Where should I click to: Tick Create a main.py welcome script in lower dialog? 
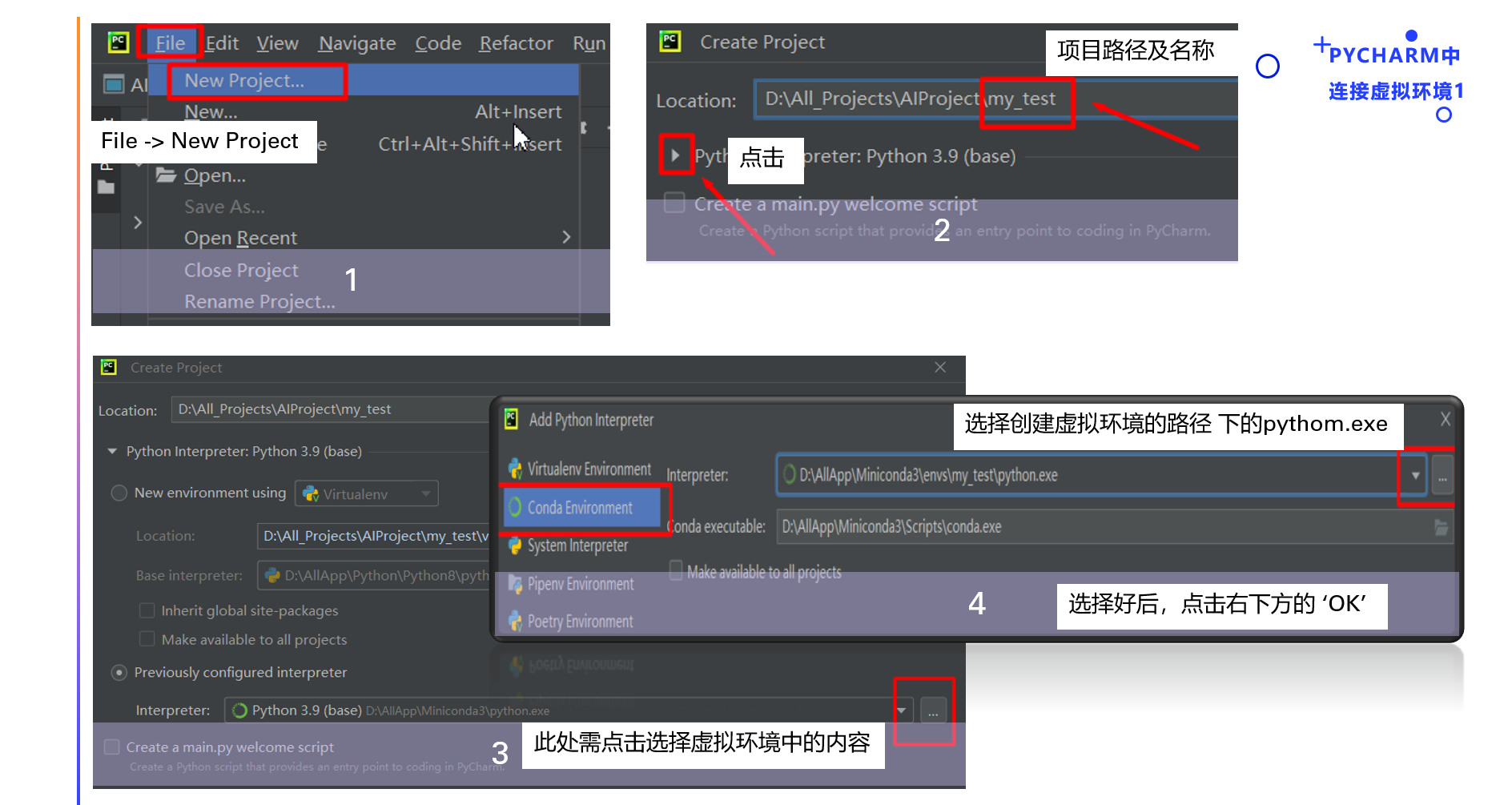(x=112, y=747)
